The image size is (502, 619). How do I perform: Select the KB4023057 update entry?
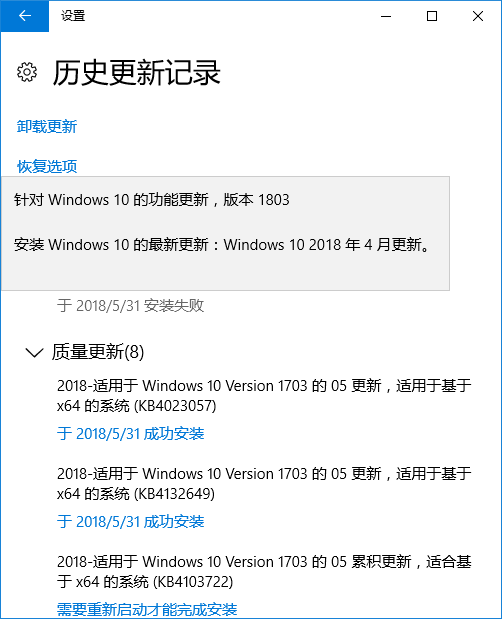(x=264, y=396)
